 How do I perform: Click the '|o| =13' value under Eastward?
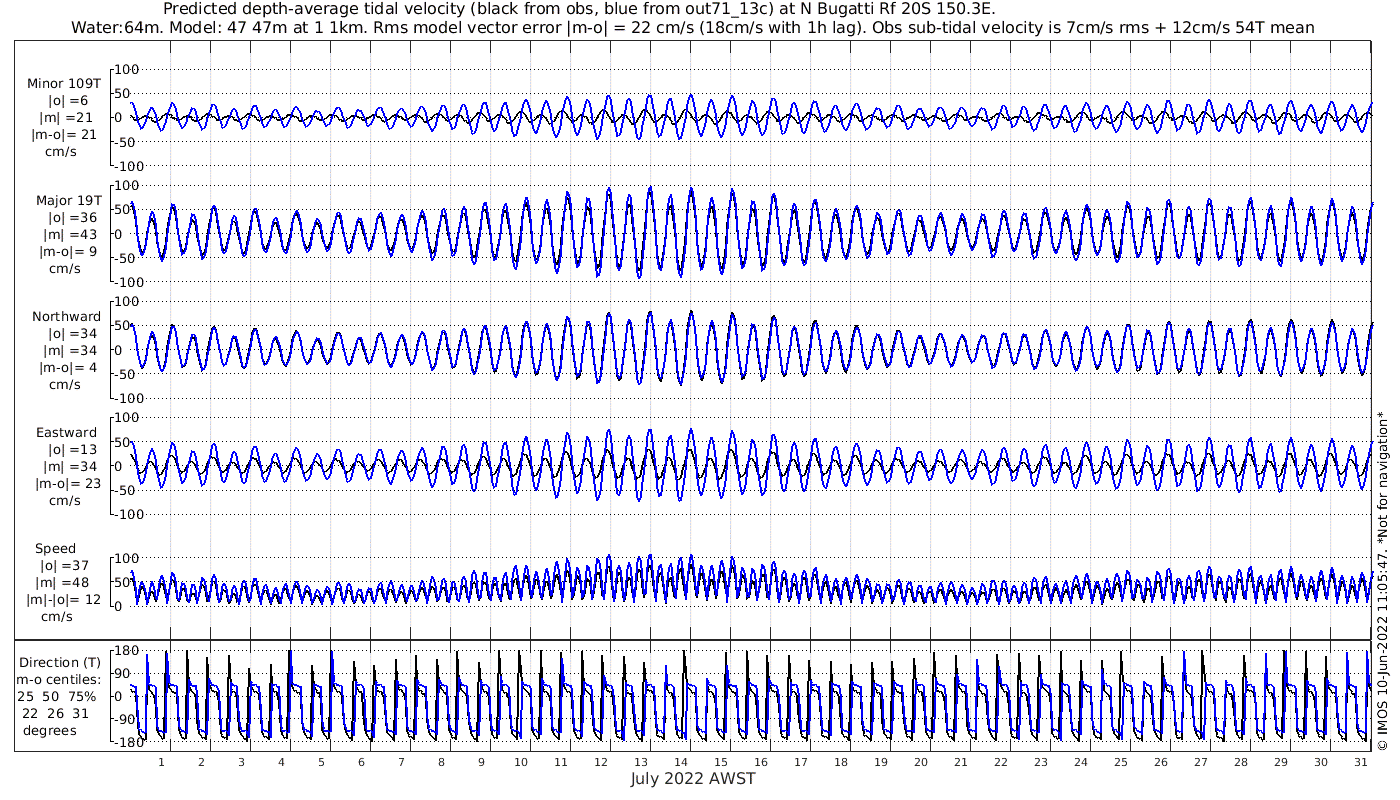[x=70, y=450]
